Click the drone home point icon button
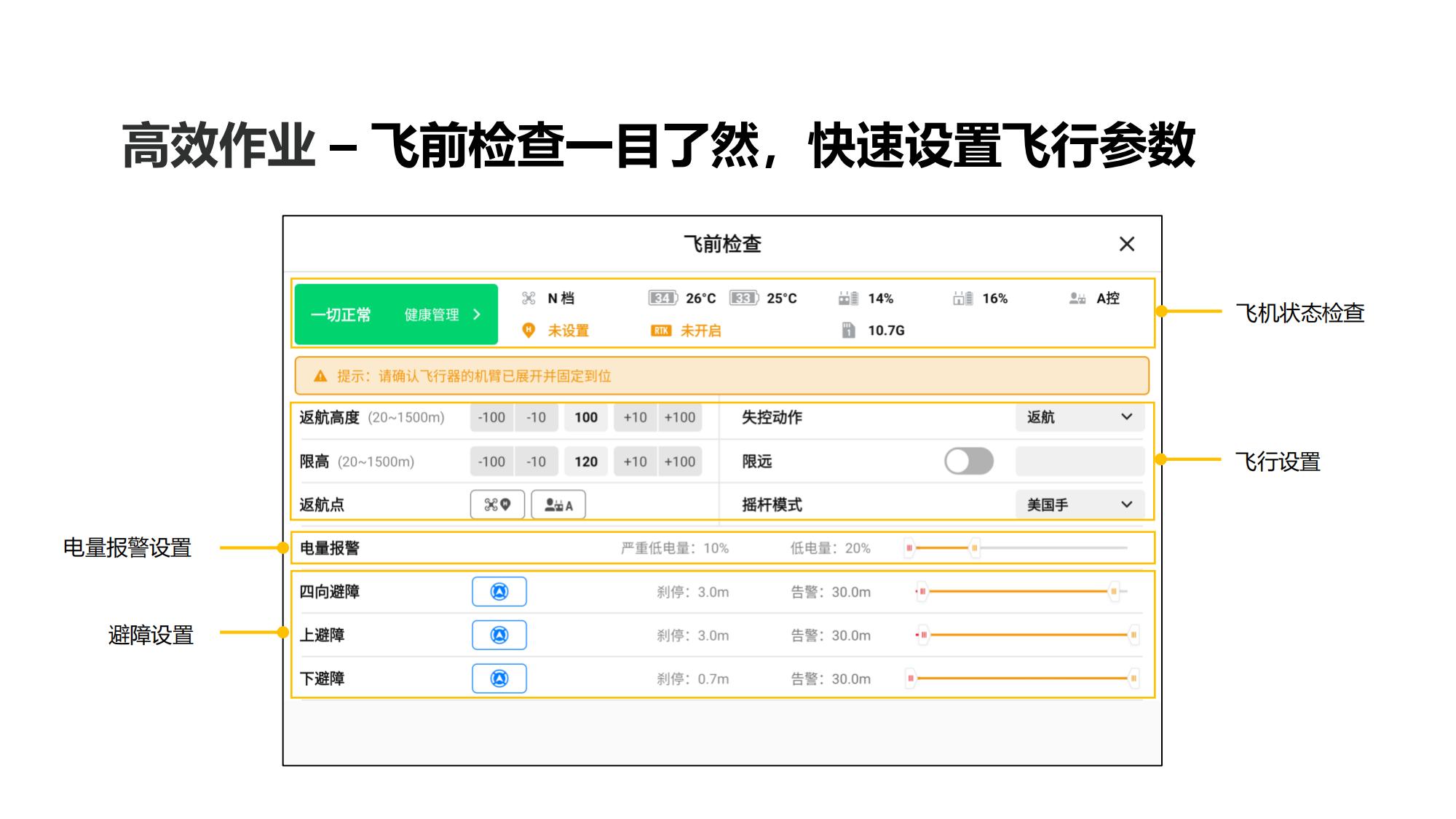Image resolution: width=1456 pixels, height=819 pixels. click(x=497, y=505)
